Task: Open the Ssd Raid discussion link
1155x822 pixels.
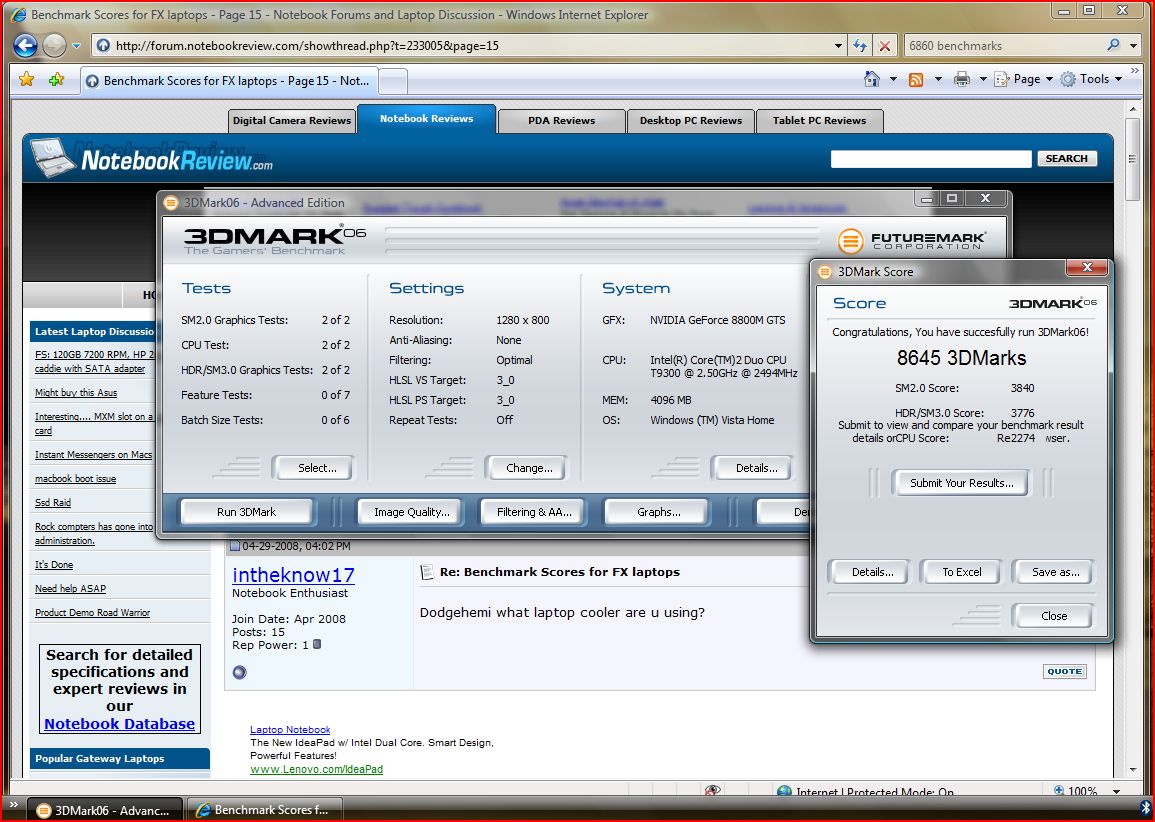Action: tap(53, 502)
